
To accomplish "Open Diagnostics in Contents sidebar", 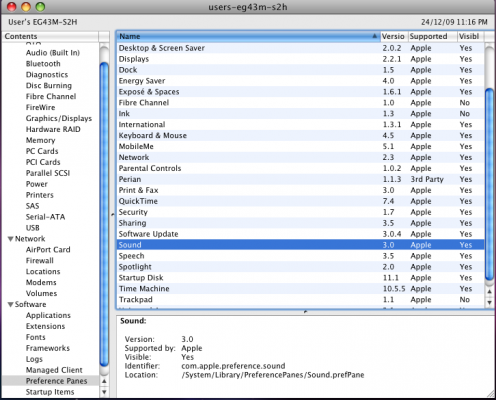I will pyautogui.click(x=47, y=75).
